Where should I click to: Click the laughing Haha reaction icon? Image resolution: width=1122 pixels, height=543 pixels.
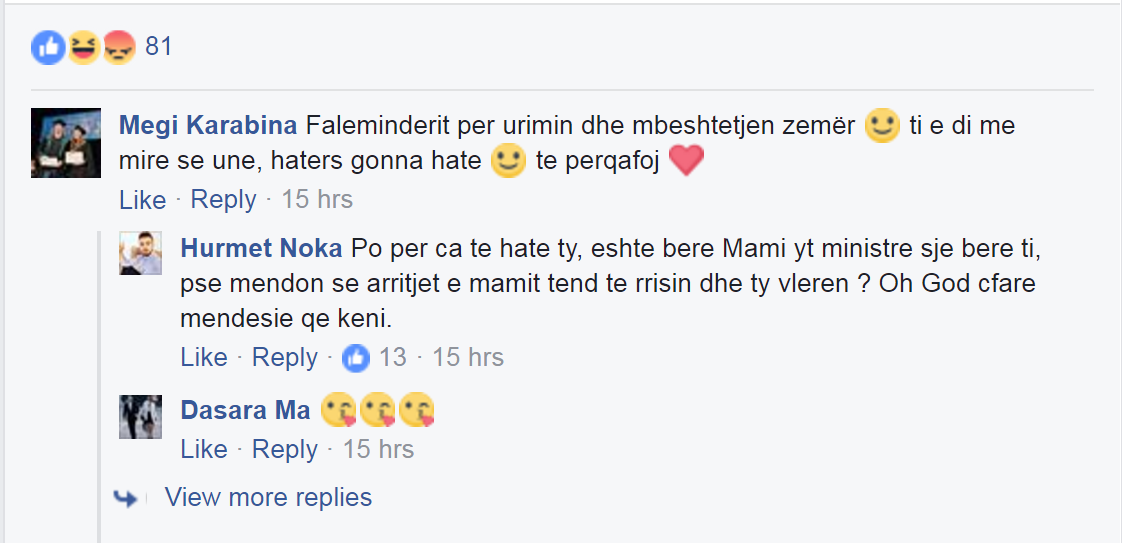tap(84, 47)
